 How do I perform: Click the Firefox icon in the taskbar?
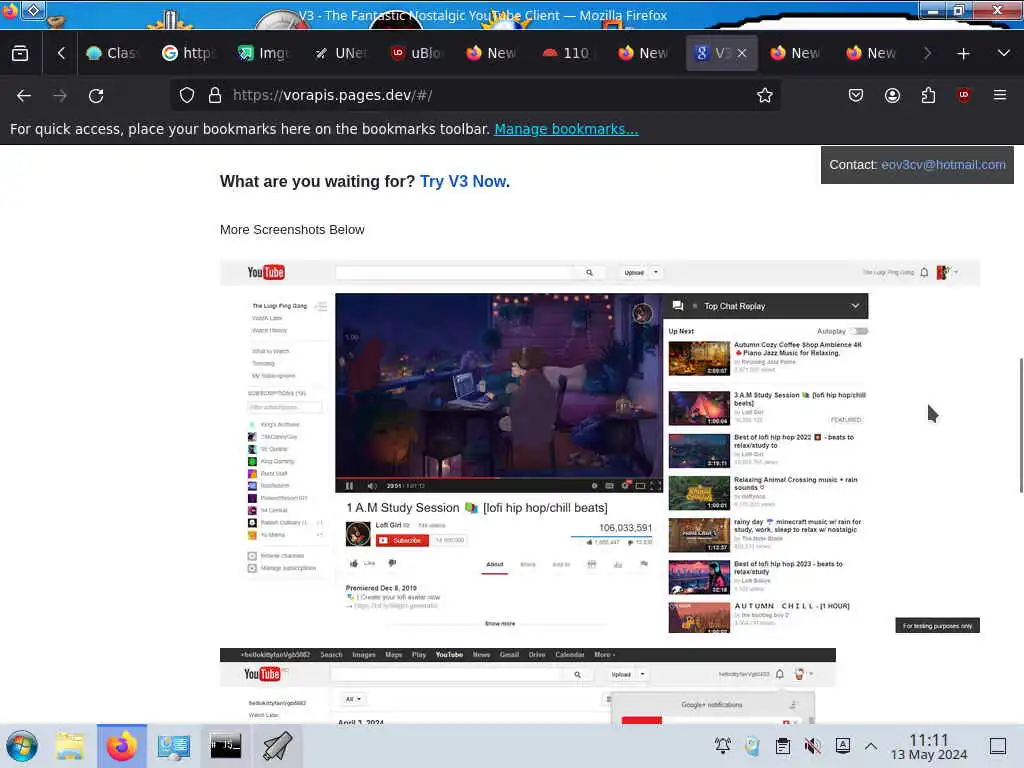[121, 746]
